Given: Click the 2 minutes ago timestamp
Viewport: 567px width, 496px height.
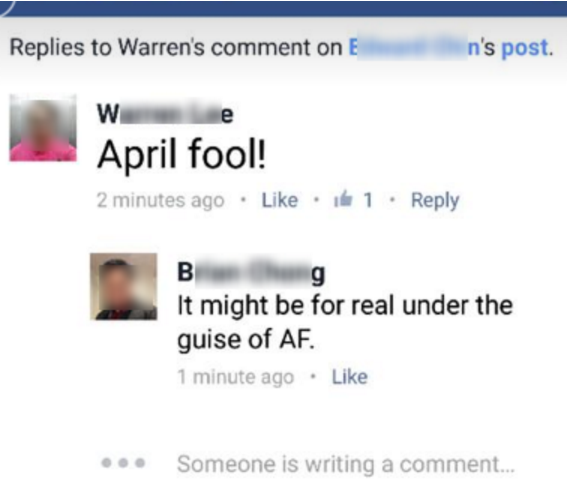Looking at the screenshot, I should [x=161, y=200].
